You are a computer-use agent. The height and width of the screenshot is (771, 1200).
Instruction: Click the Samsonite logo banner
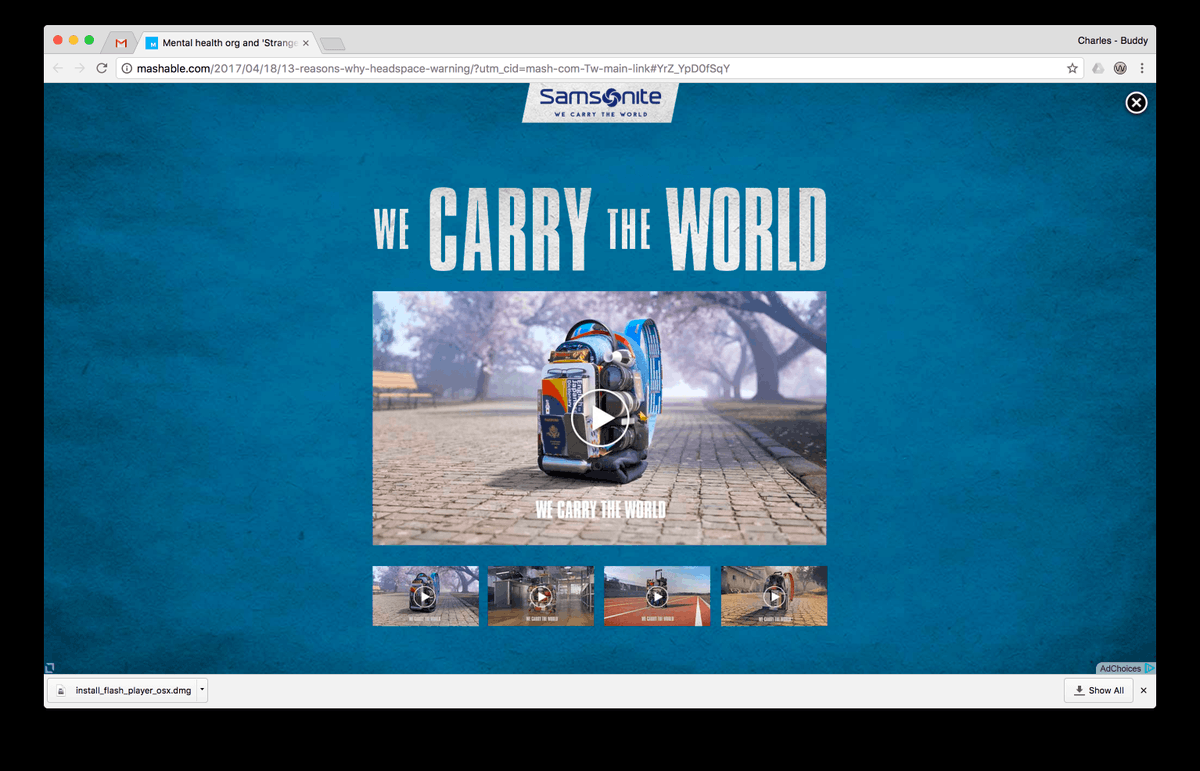coord(600,103)
